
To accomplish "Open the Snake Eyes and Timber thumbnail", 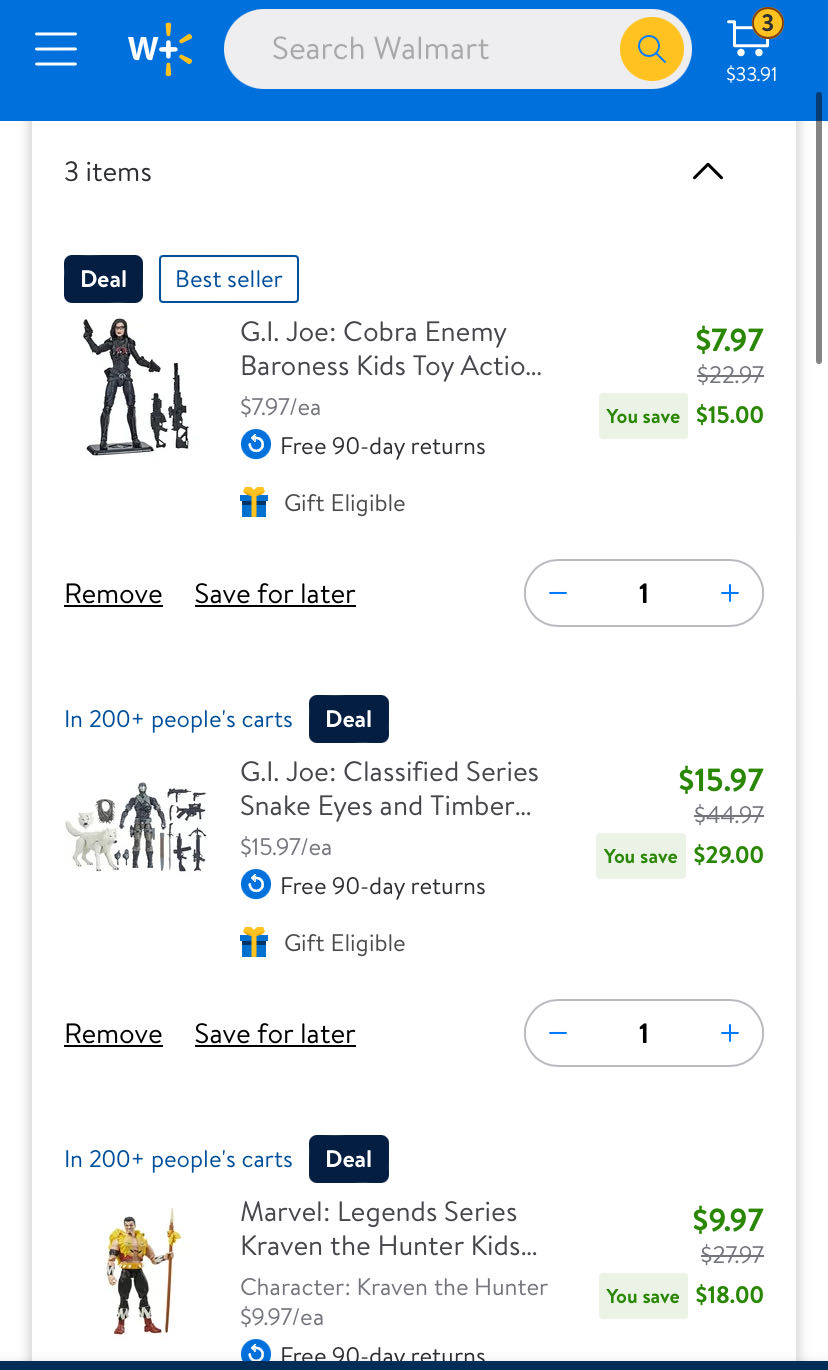I will pos(136,826).
